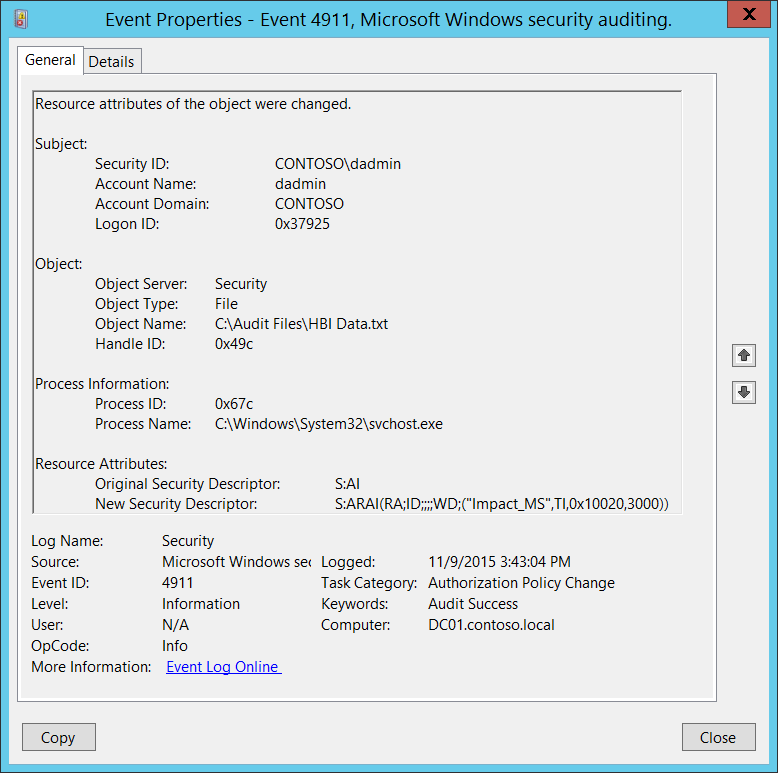Click the New Security Descriptor value
Image resolution: width=778 pixels, height=773 pixels.
[x=501, y=504]
